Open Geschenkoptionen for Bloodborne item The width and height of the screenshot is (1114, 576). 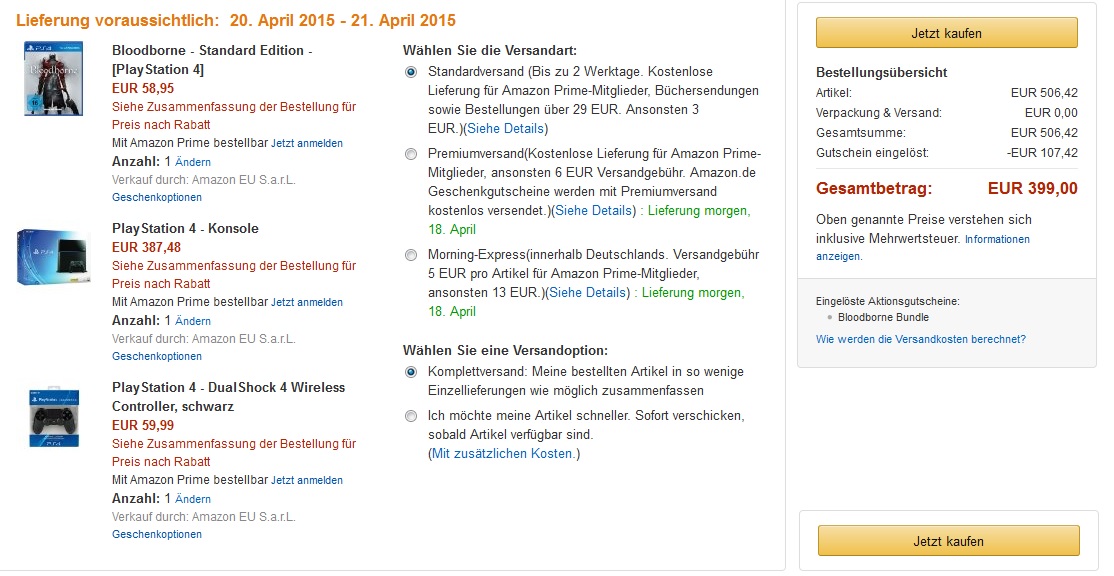click(x=157, y=197)
